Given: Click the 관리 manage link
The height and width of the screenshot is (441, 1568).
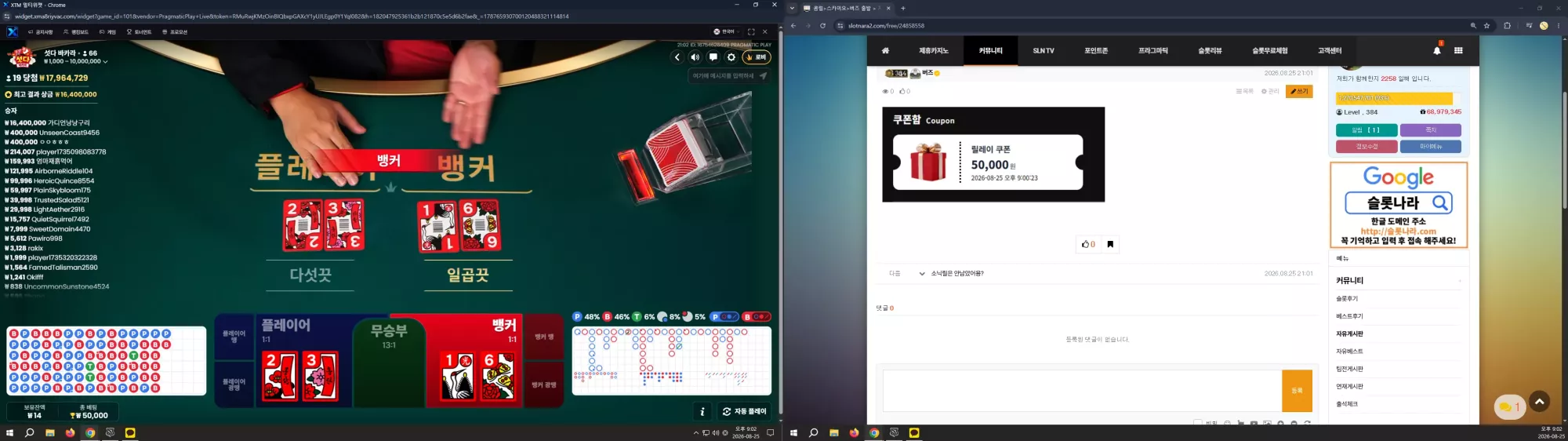Looking at the screenshot, I should coord(1270,91).
